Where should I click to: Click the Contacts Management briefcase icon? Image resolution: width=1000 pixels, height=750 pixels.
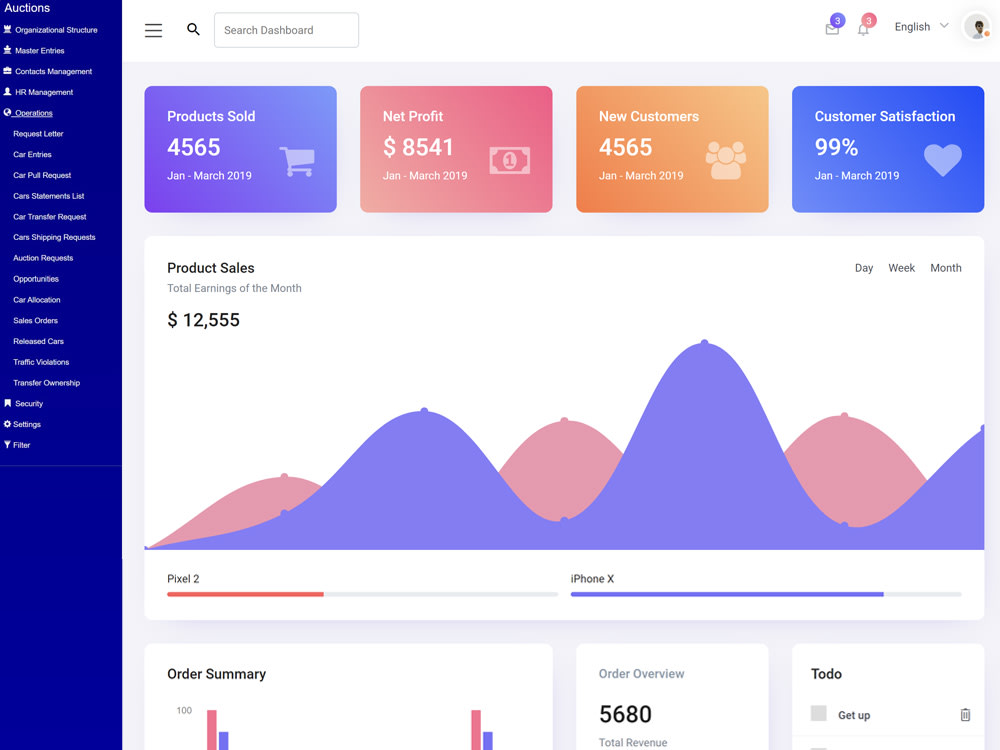click(8, 71)
